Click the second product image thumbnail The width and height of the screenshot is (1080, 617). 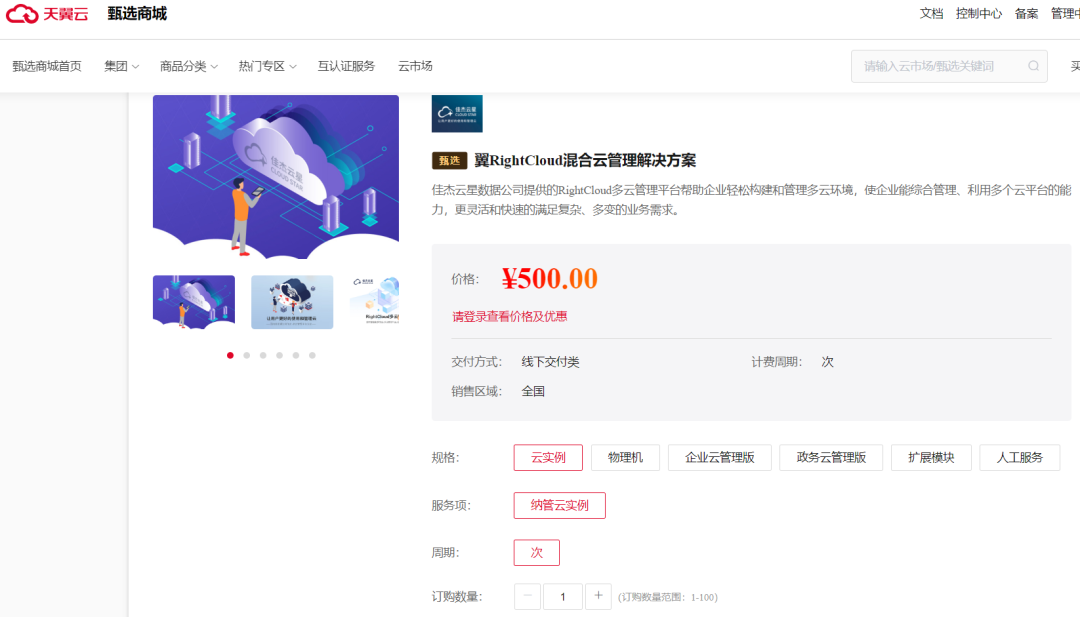[x=292, y=301]
